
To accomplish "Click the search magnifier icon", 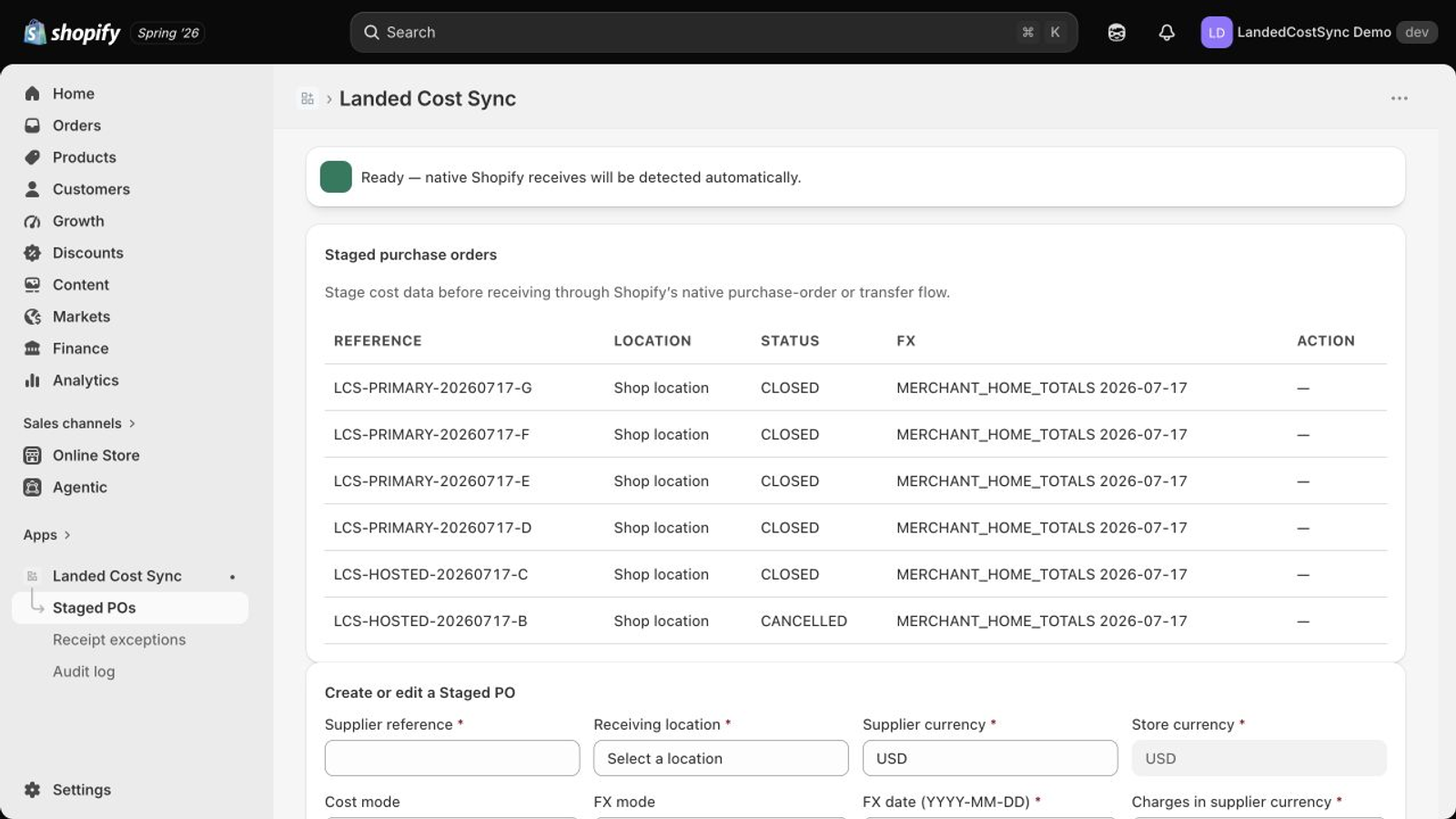I will (371, 33).
